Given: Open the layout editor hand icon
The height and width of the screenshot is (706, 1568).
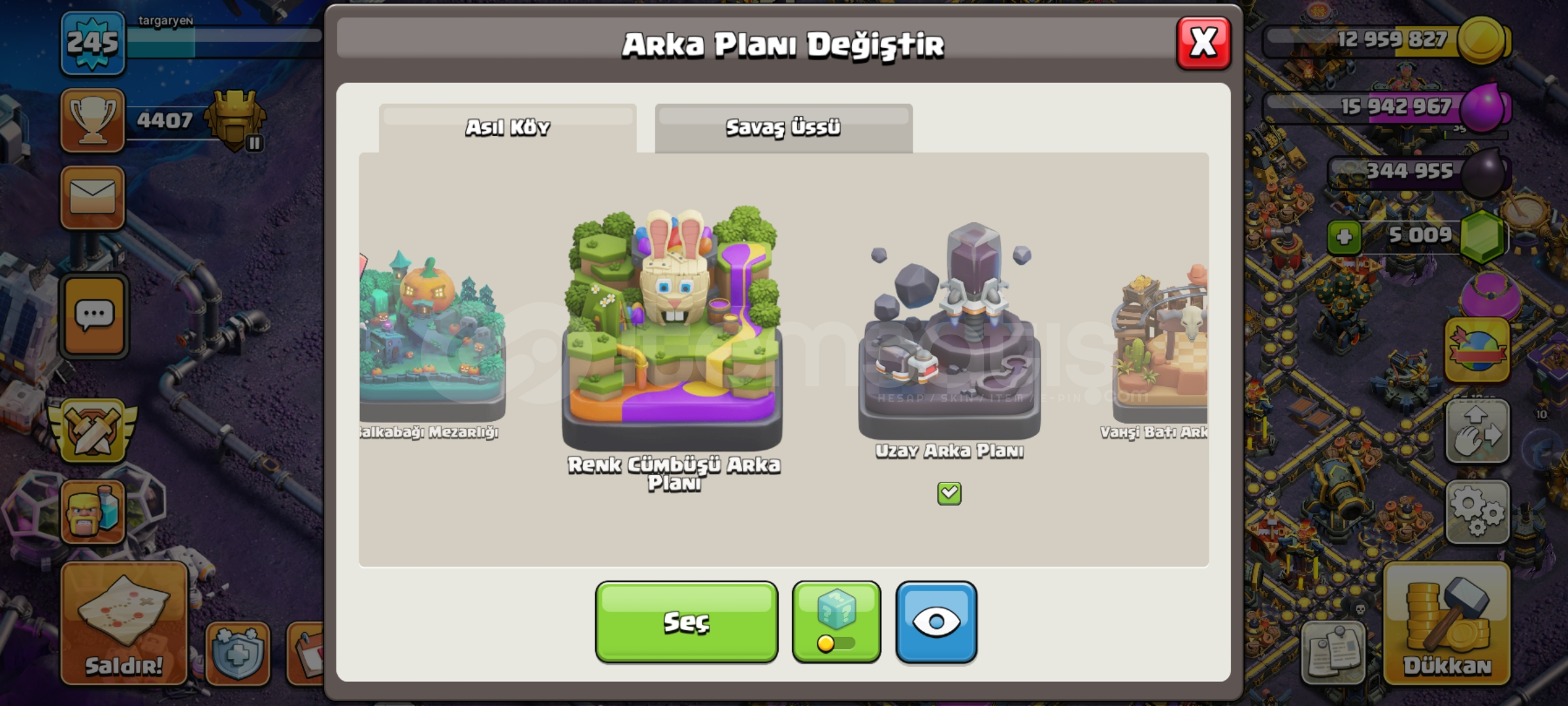Looking at the screenshot, I should (x=1477, y=432).
